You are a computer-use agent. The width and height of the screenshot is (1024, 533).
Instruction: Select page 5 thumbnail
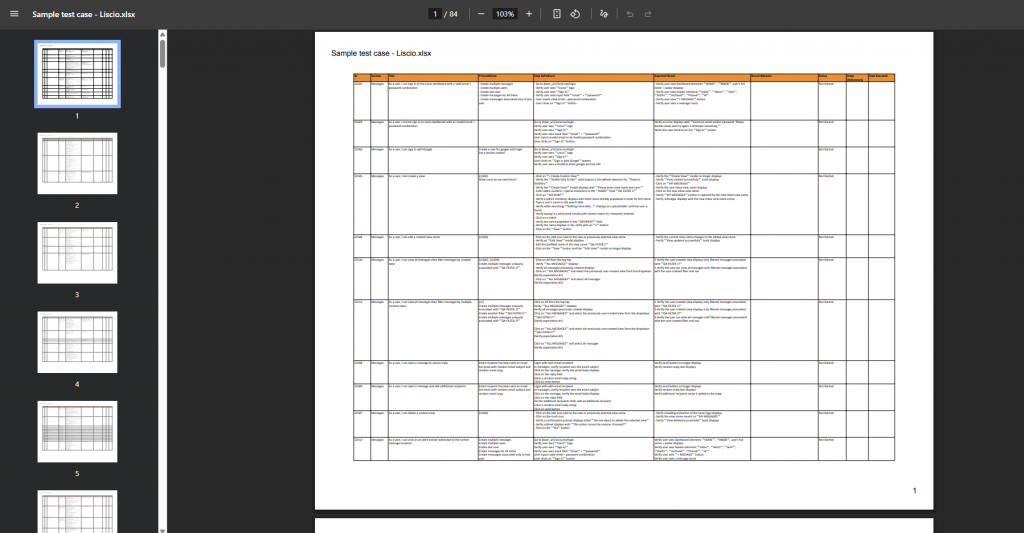click(77, 432)
